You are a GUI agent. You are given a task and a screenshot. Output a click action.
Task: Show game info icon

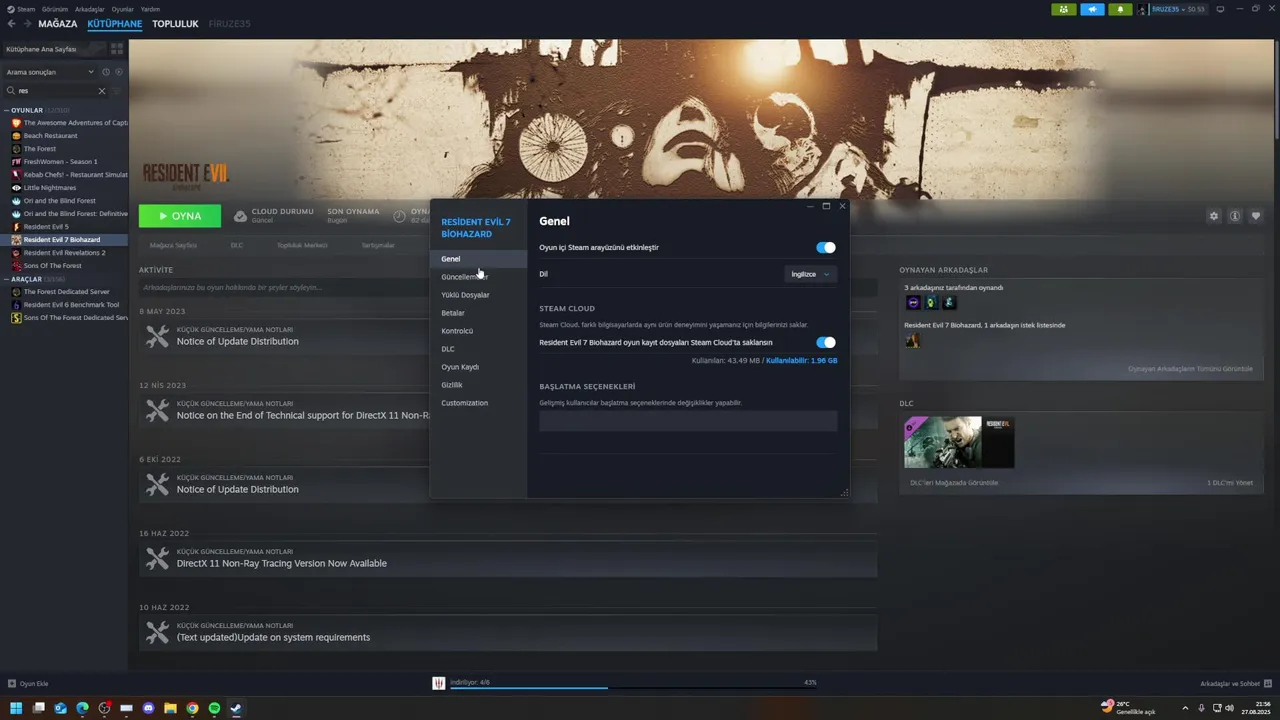(1235, 216)
